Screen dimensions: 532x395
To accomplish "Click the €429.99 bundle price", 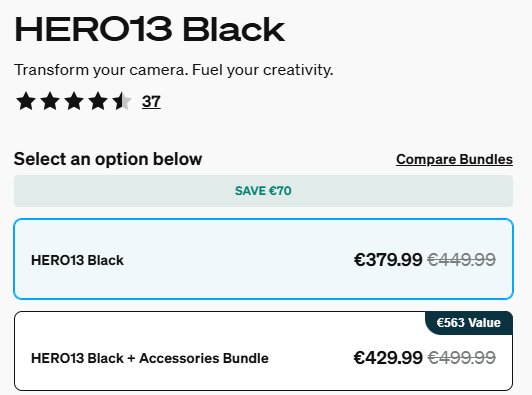I will (388, 358).
